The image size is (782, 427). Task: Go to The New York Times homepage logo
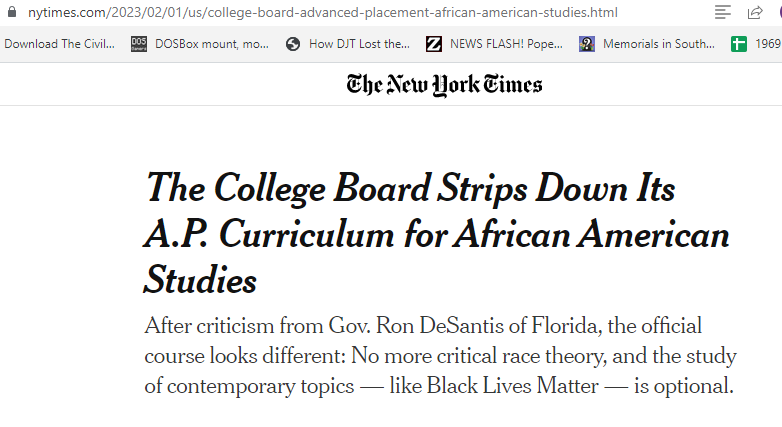(x=444, y=84)
